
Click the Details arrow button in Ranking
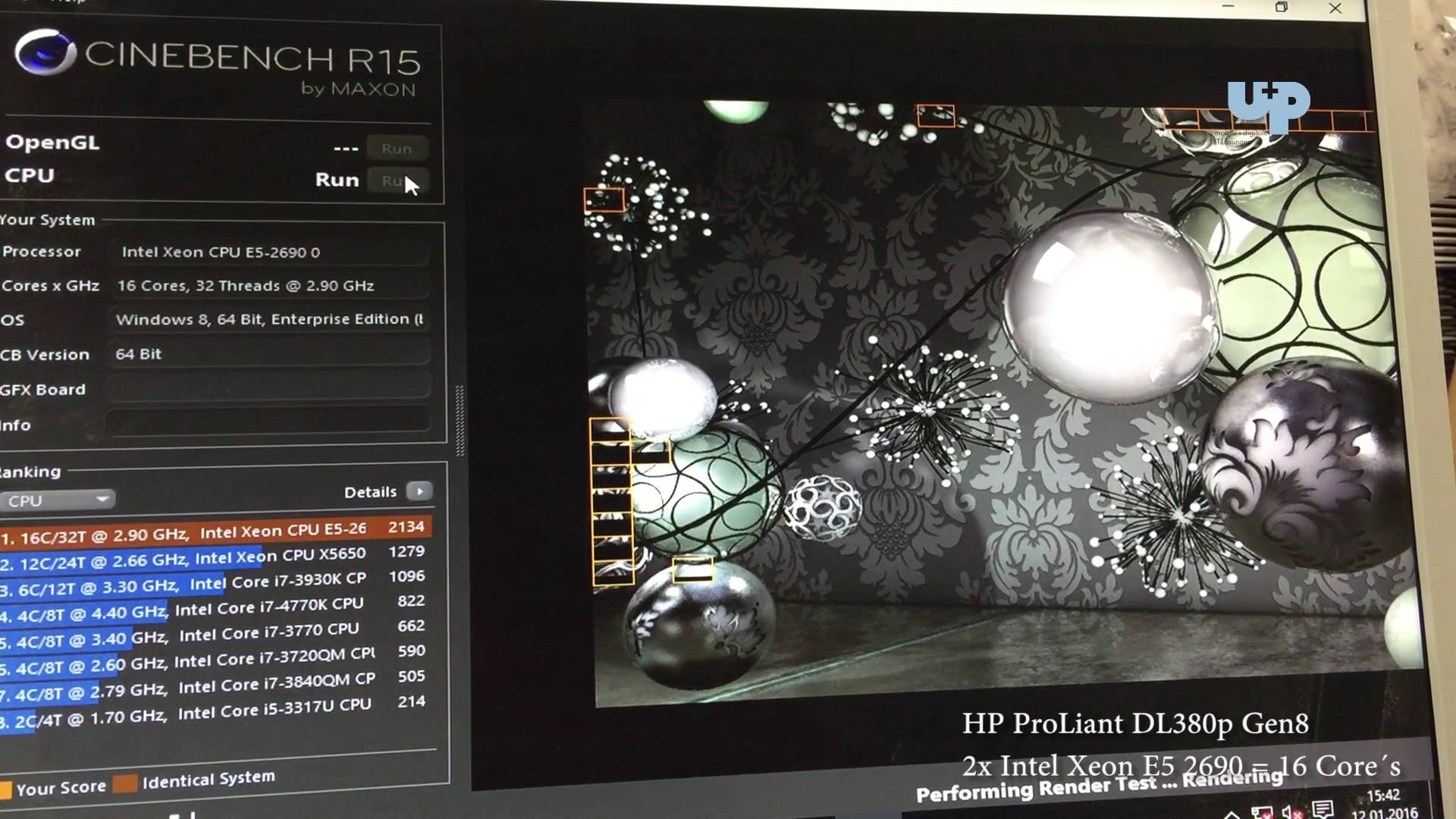[419, 491]
